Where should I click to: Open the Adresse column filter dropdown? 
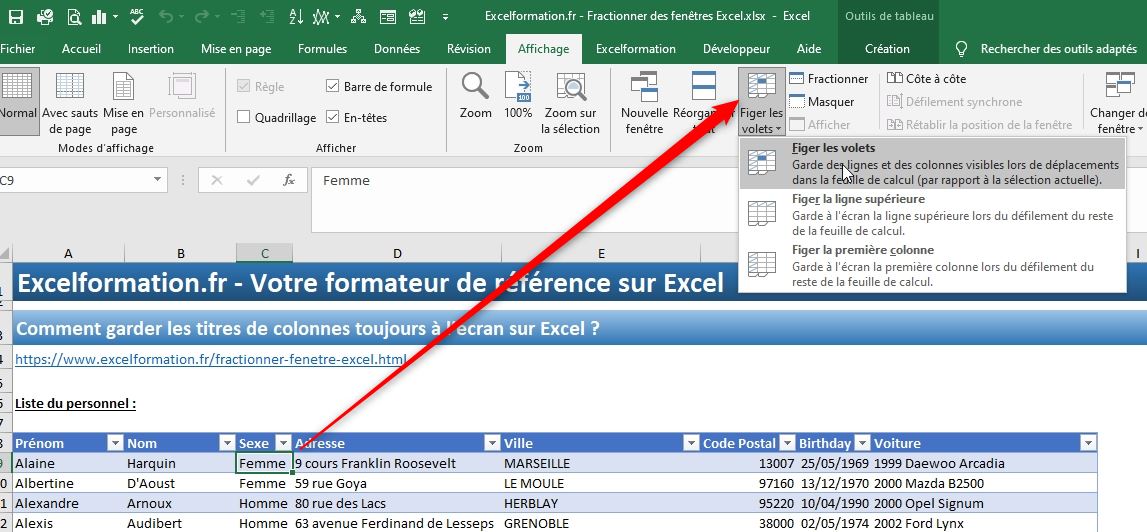pyautogui.click(x=492, y=443)
